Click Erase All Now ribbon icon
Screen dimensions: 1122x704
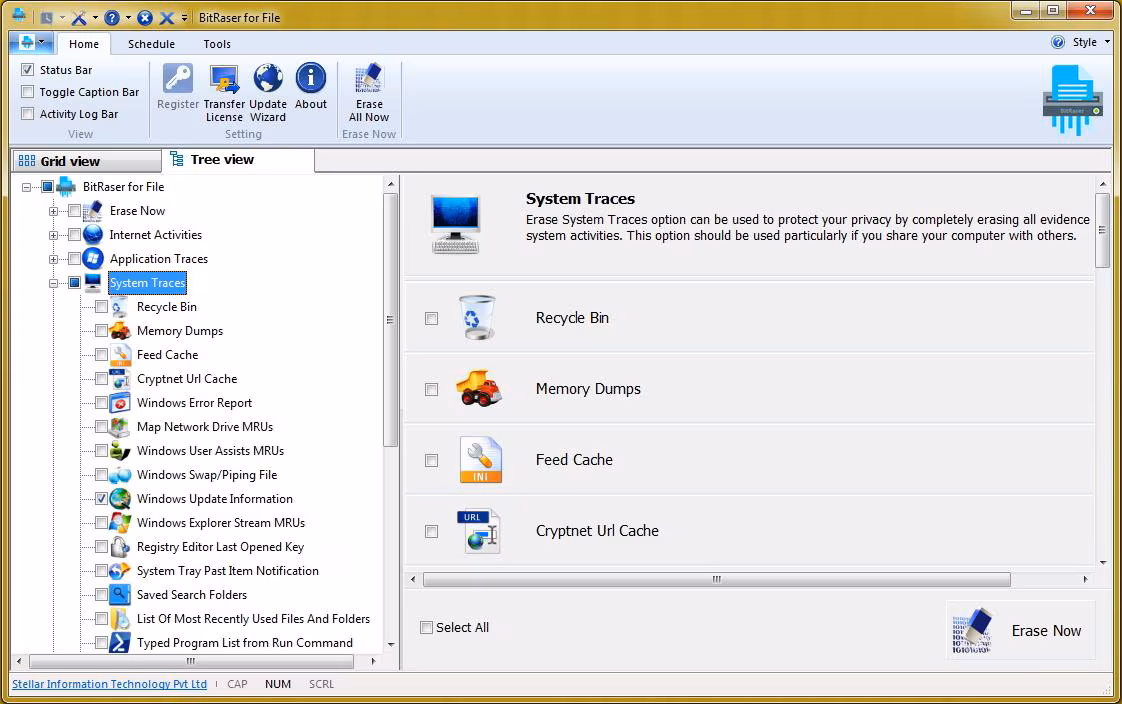point(369,93)
